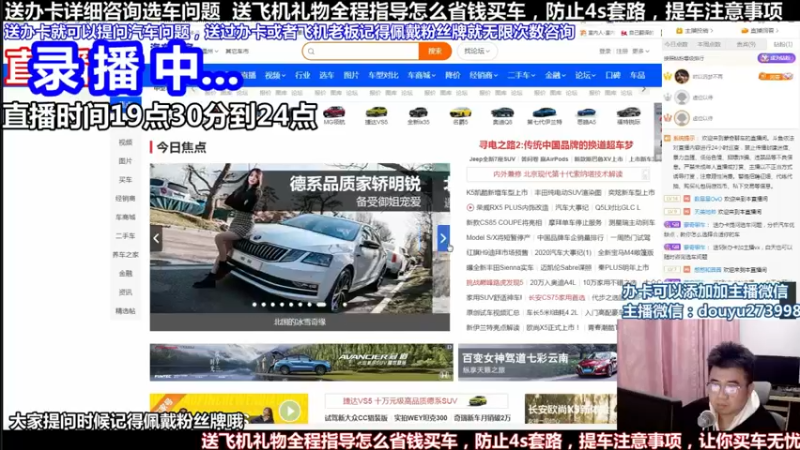Viewport: 800px width, 450px height.
Task: Click the right arrow at brand strip end
Action: pyautogui.click(x=644, y=89)
